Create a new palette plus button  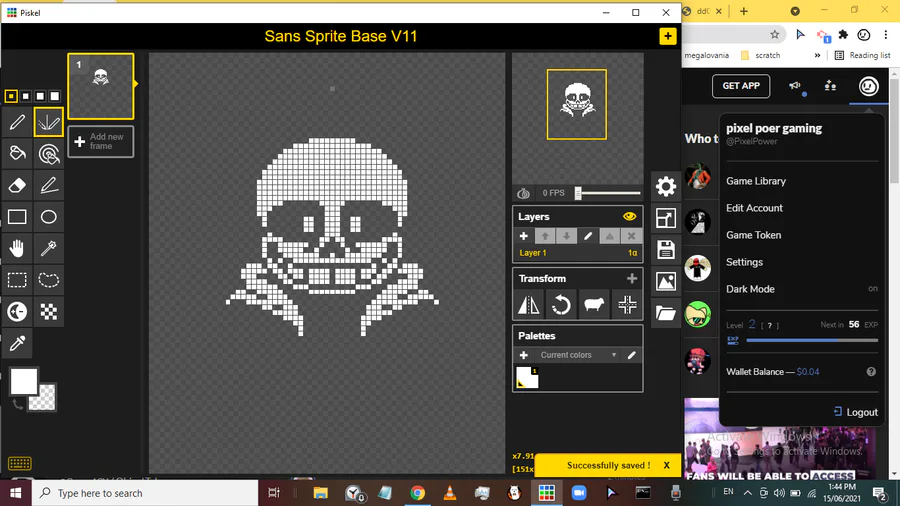tap(523, 355)
